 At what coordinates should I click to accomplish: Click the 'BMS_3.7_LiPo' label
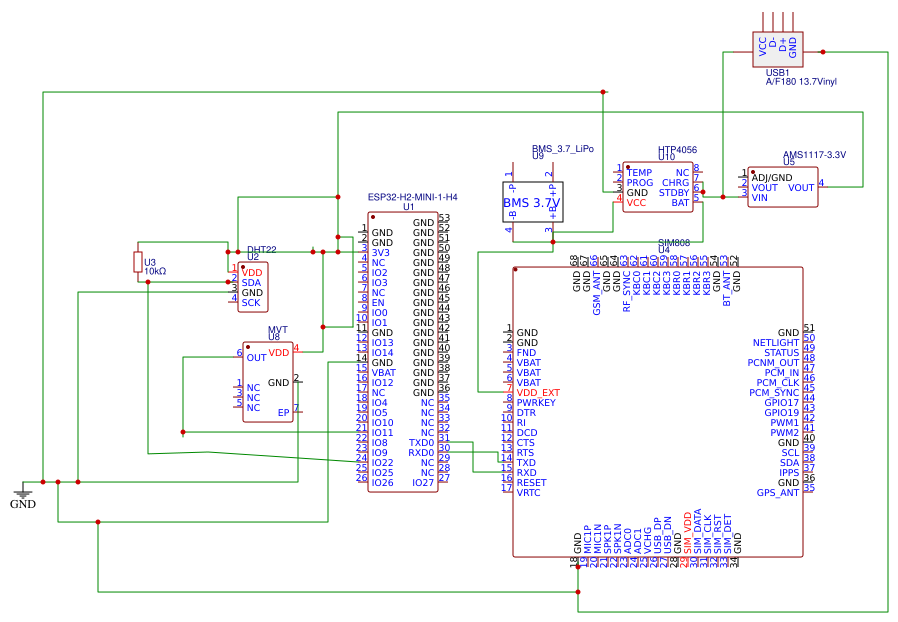562,148
